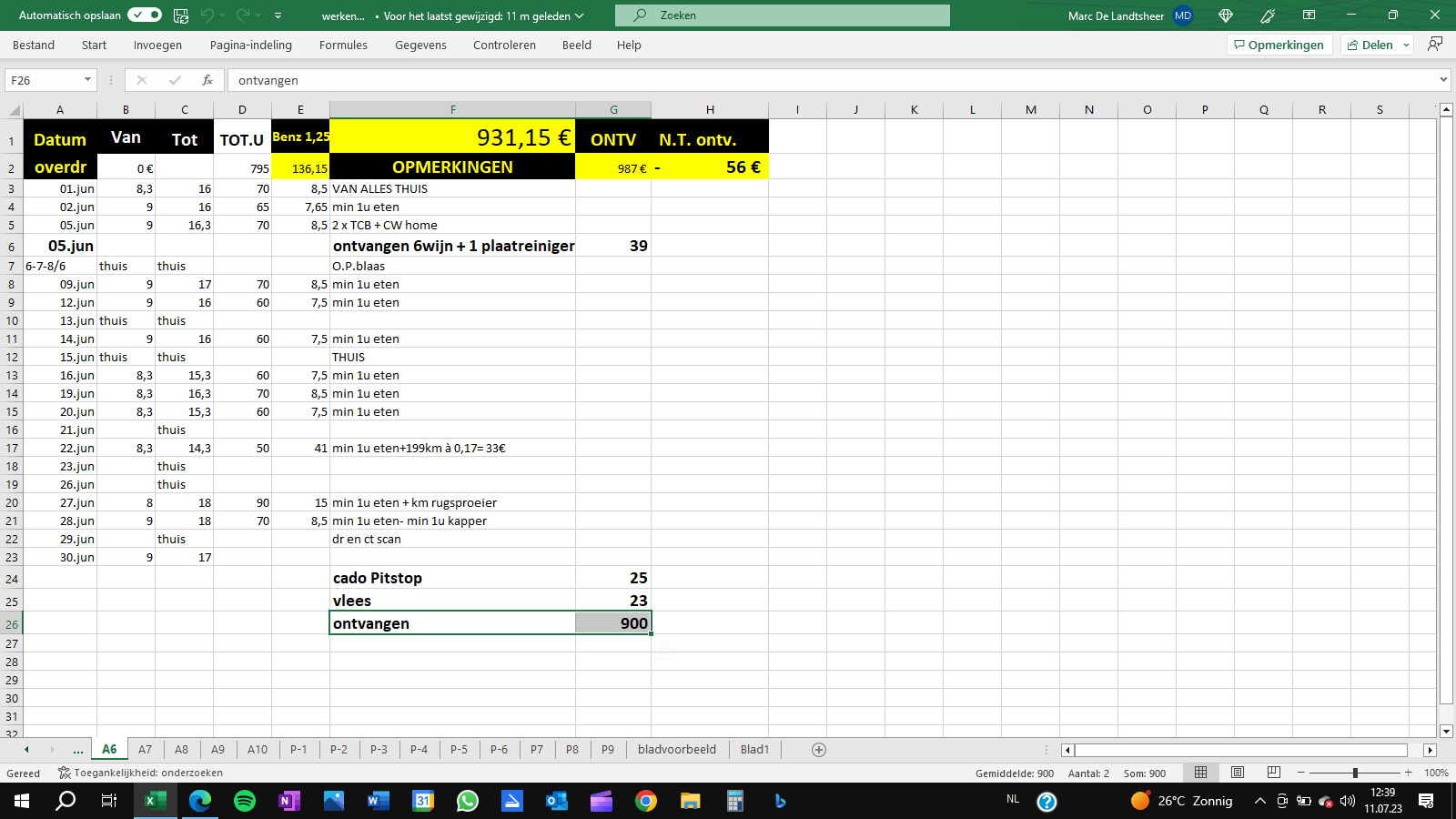This screenshot has height=819, width=1456.
Task: Click the Undo arrow icon
Action: [207, 15]
